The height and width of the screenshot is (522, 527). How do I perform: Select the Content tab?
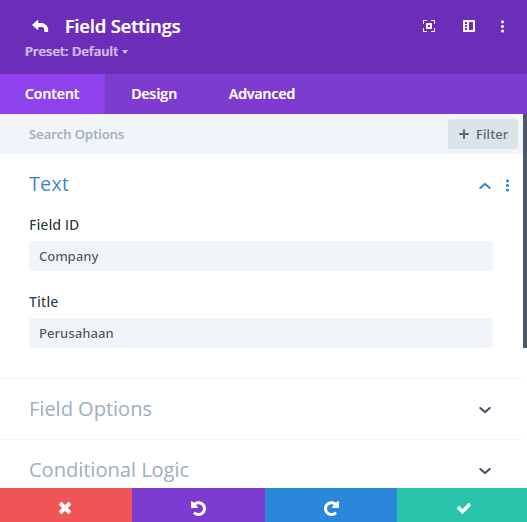52,94
